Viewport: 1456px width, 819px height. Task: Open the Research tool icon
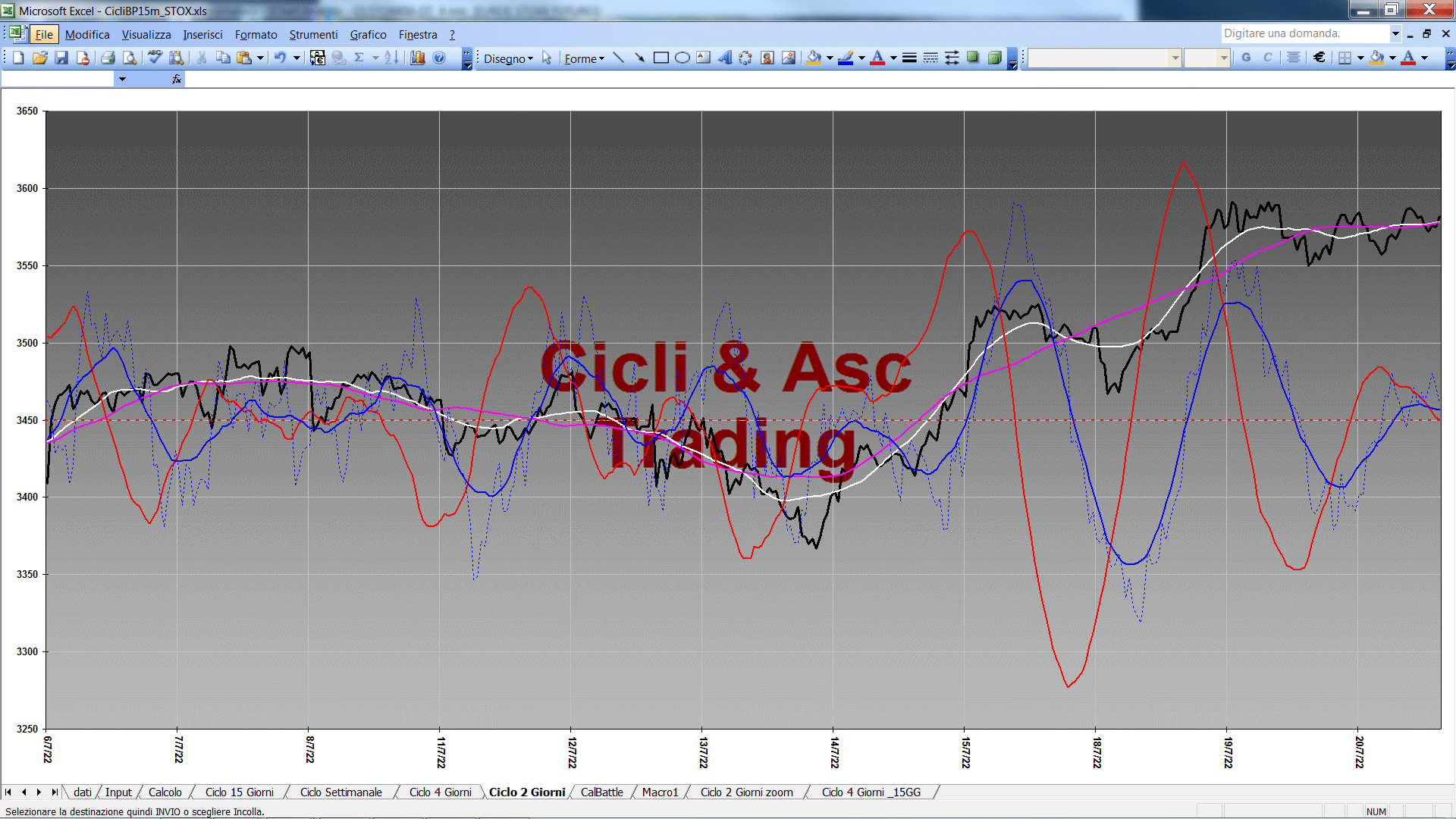coord(177,58)
